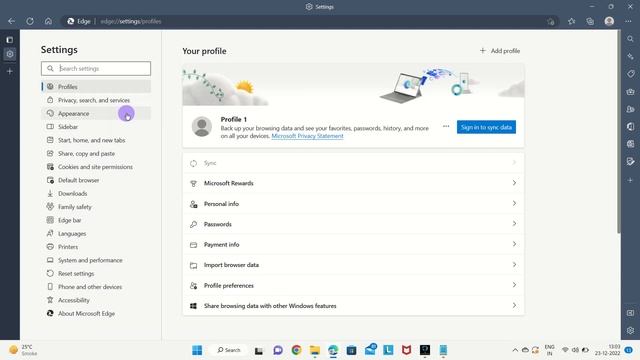Open the Sidebar settings section

96,127
